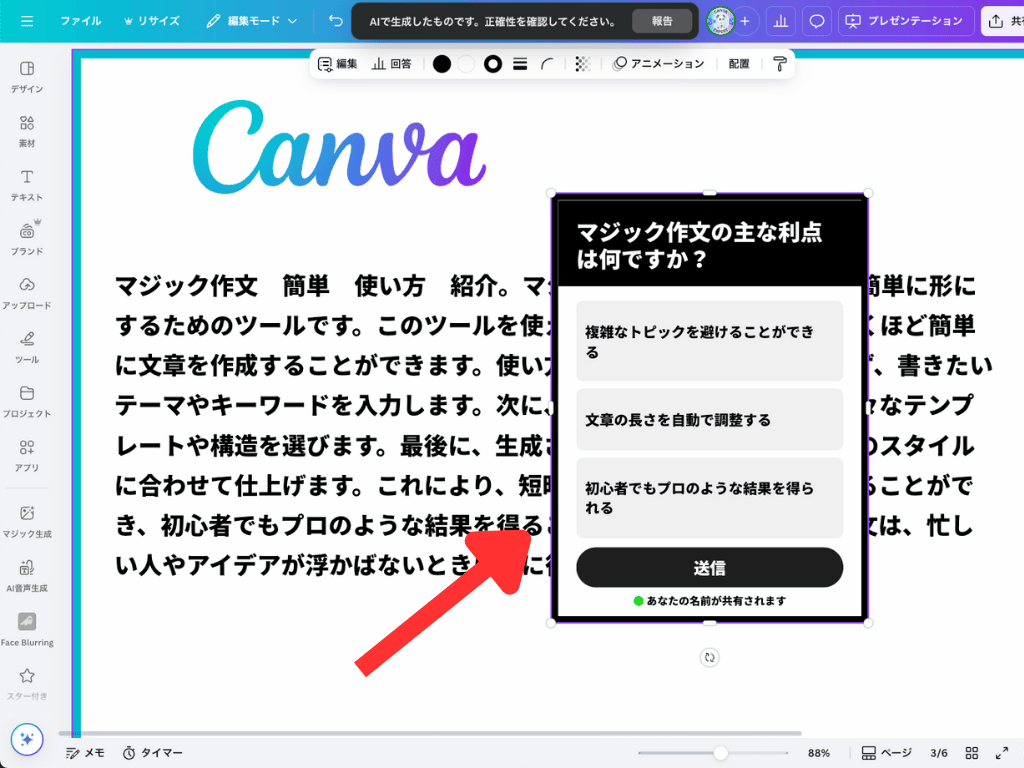Open the アップロード panel

[x=27, y=293]
